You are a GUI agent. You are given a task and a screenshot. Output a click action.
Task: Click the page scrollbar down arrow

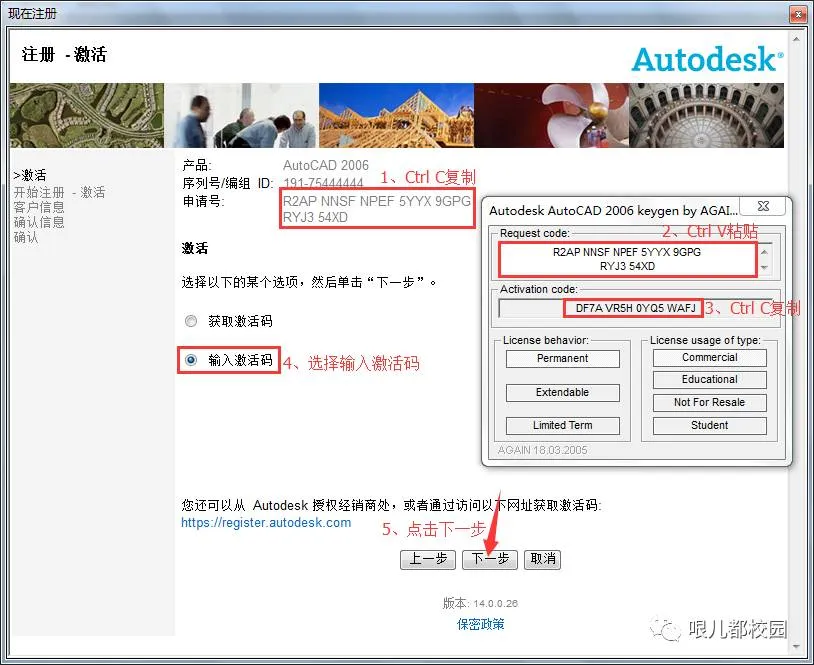point(796,647)
